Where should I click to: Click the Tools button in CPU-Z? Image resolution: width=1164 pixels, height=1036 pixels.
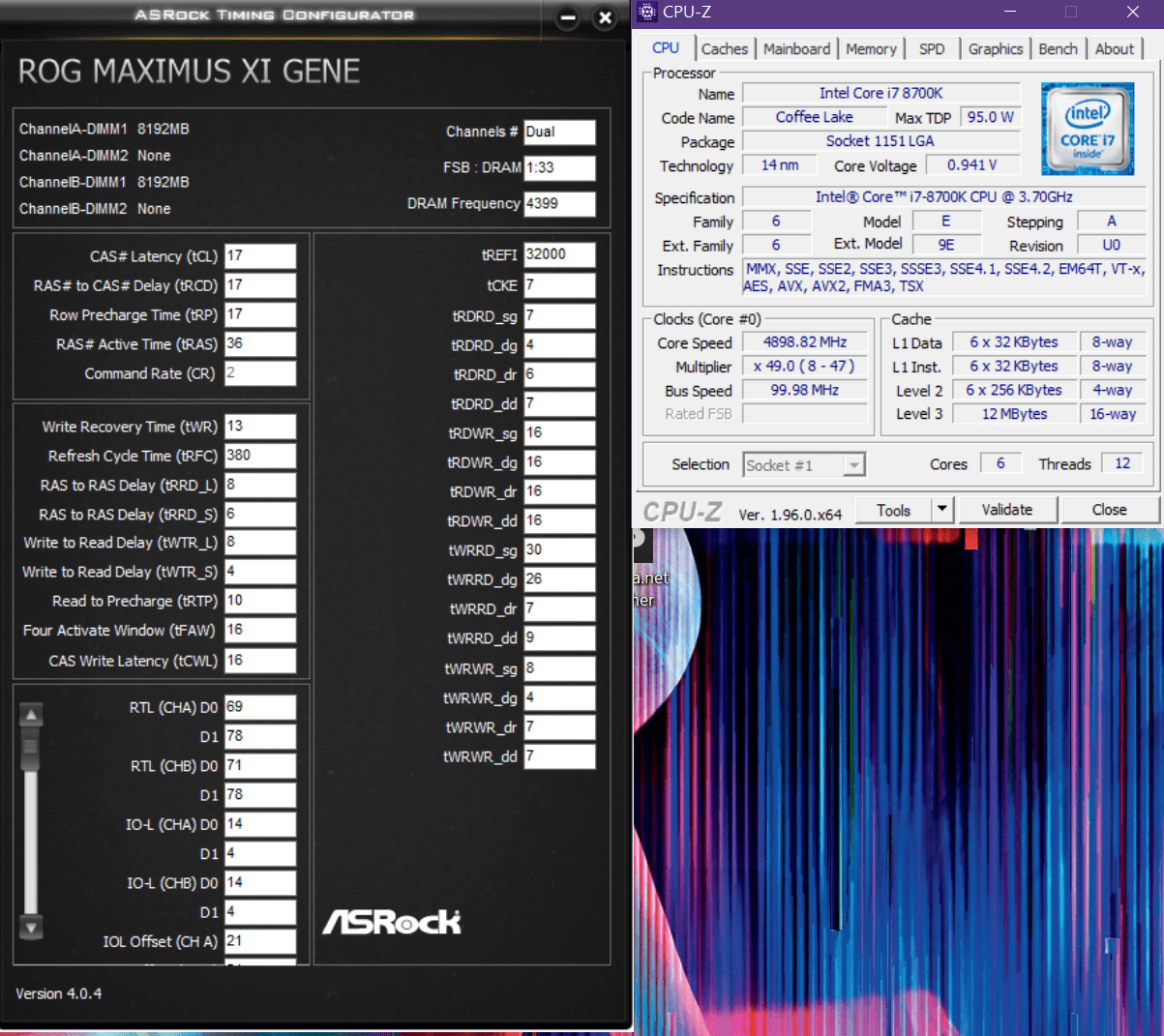point(894,510)
